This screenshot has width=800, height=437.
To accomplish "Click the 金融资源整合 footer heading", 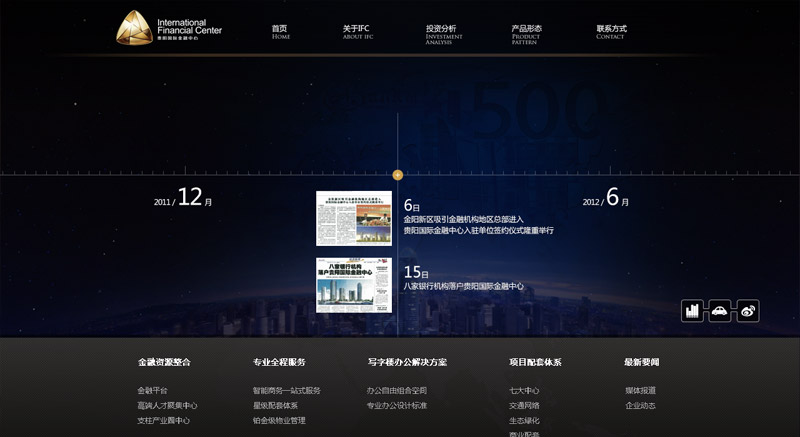I will pos(164,362).
